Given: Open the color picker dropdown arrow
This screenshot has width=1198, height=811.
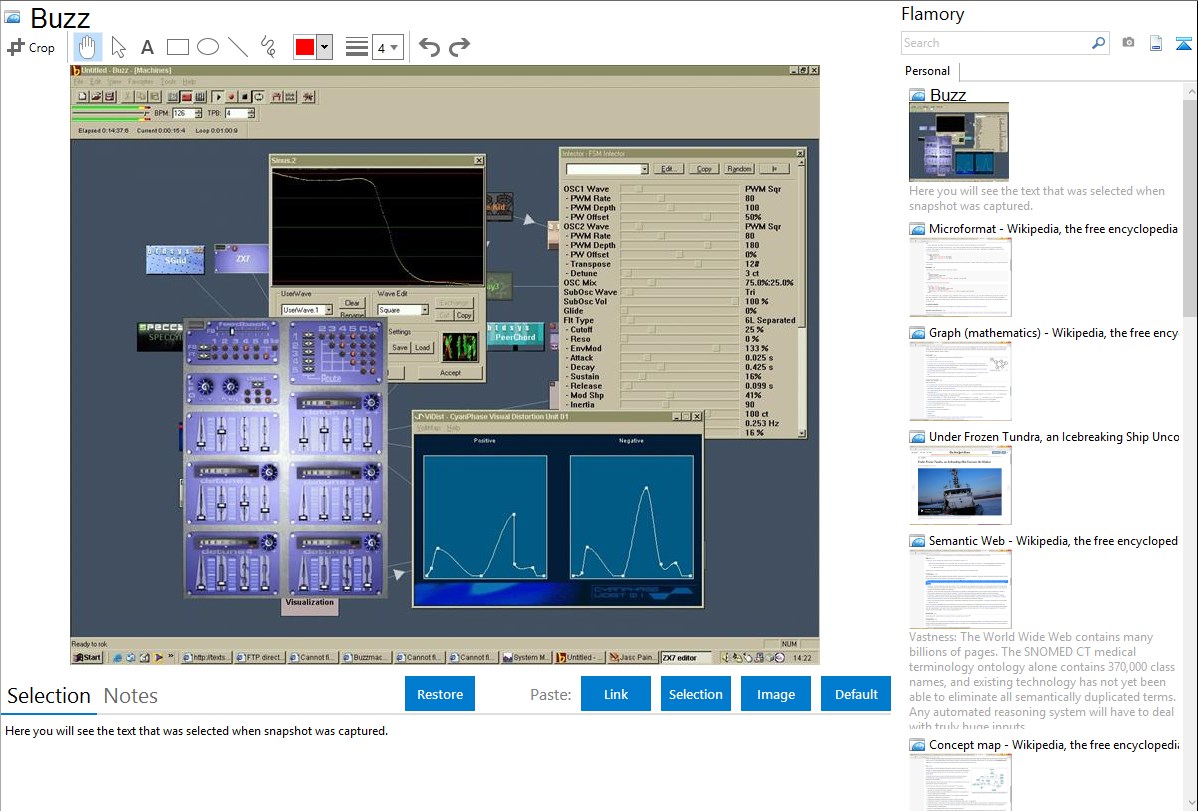Looking at the screenshot, I should (324, 47).
